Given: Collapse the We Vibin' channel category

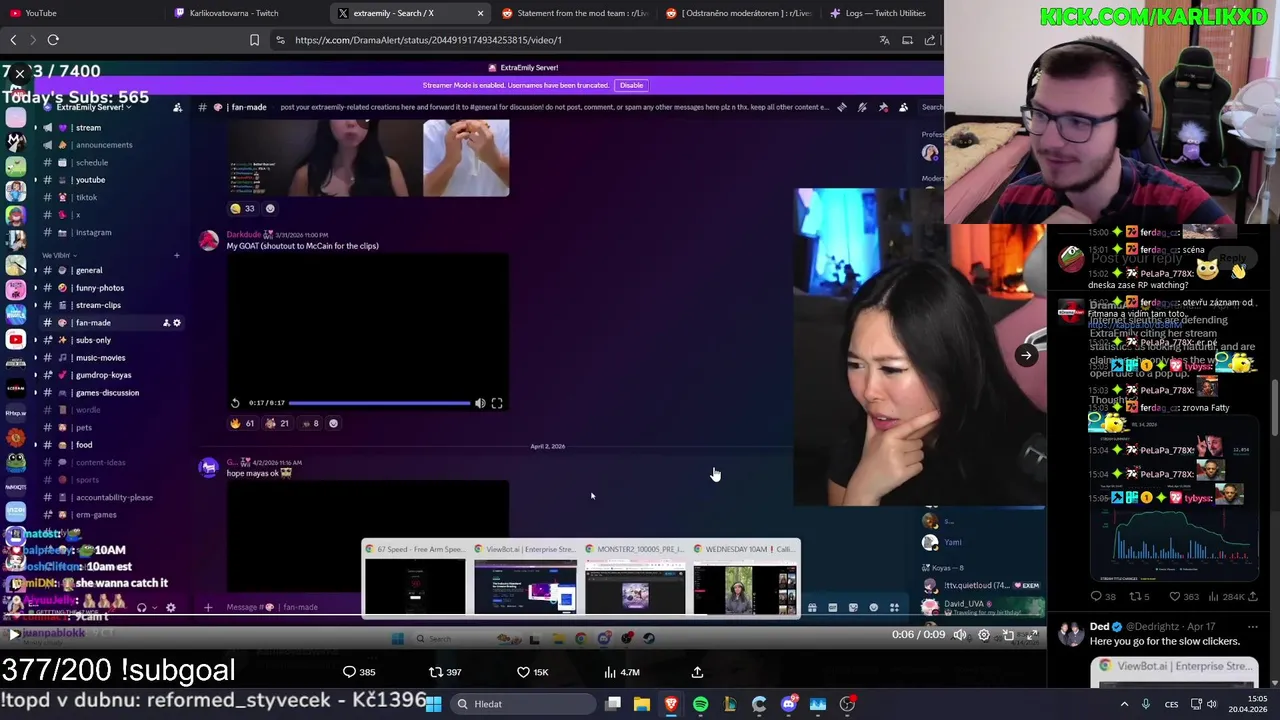Looking at the screenshot, I should click(57, 255).
